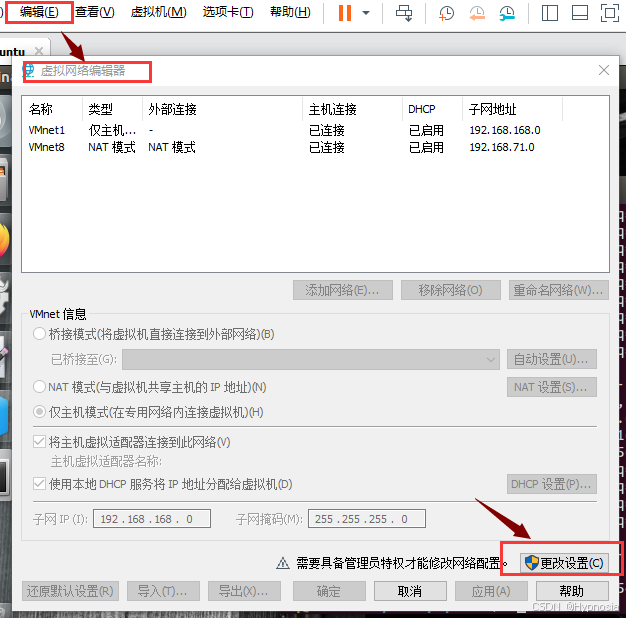Viewport: 626px width, 618px height.
Task: Click the 导入(T)... button
Action: [x=163, y=591]
